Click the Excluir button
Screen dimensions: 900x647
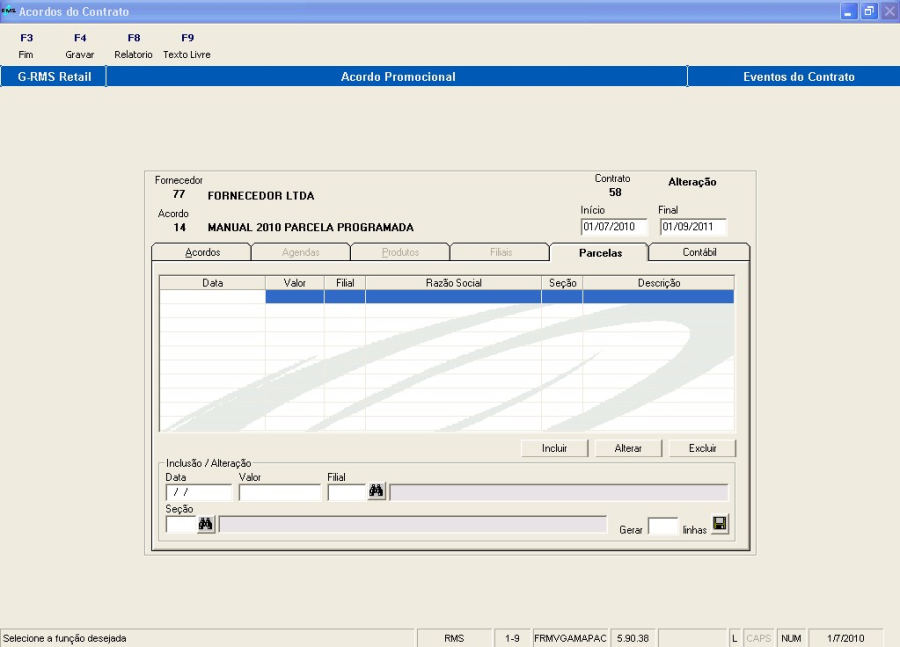[x=703, y=448]
